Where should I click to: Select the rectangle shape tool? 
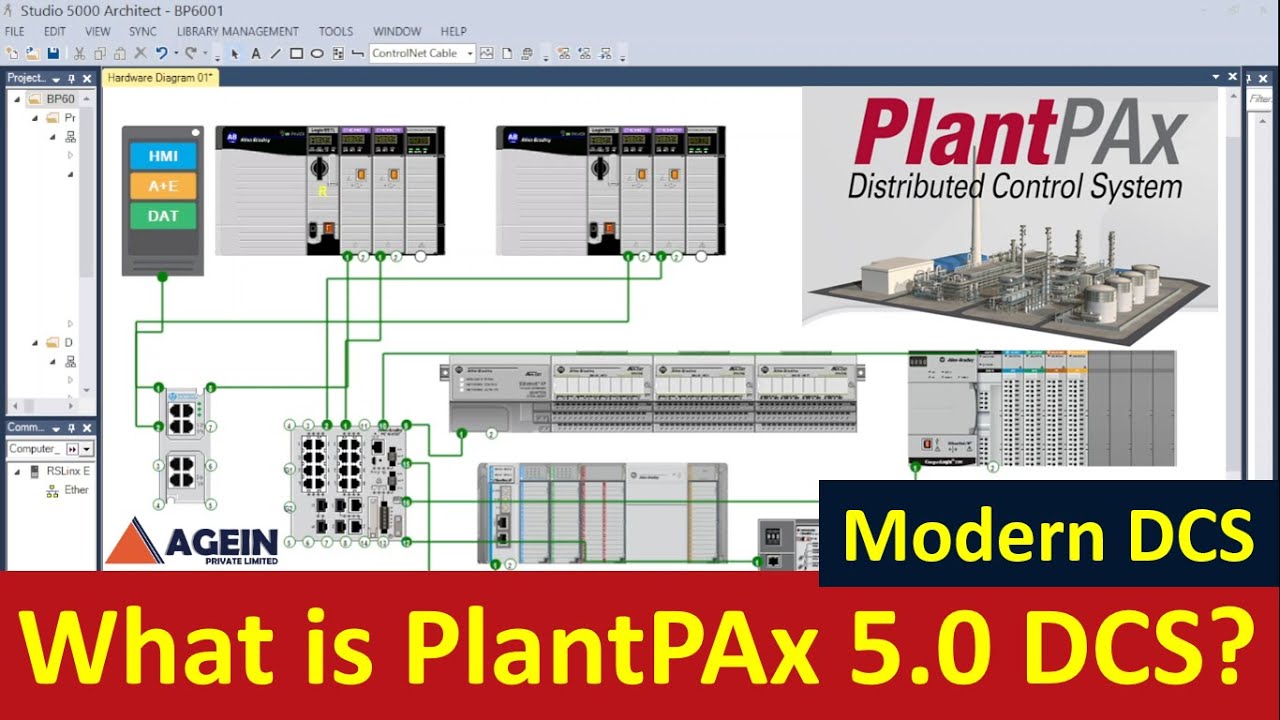(296, 53)
